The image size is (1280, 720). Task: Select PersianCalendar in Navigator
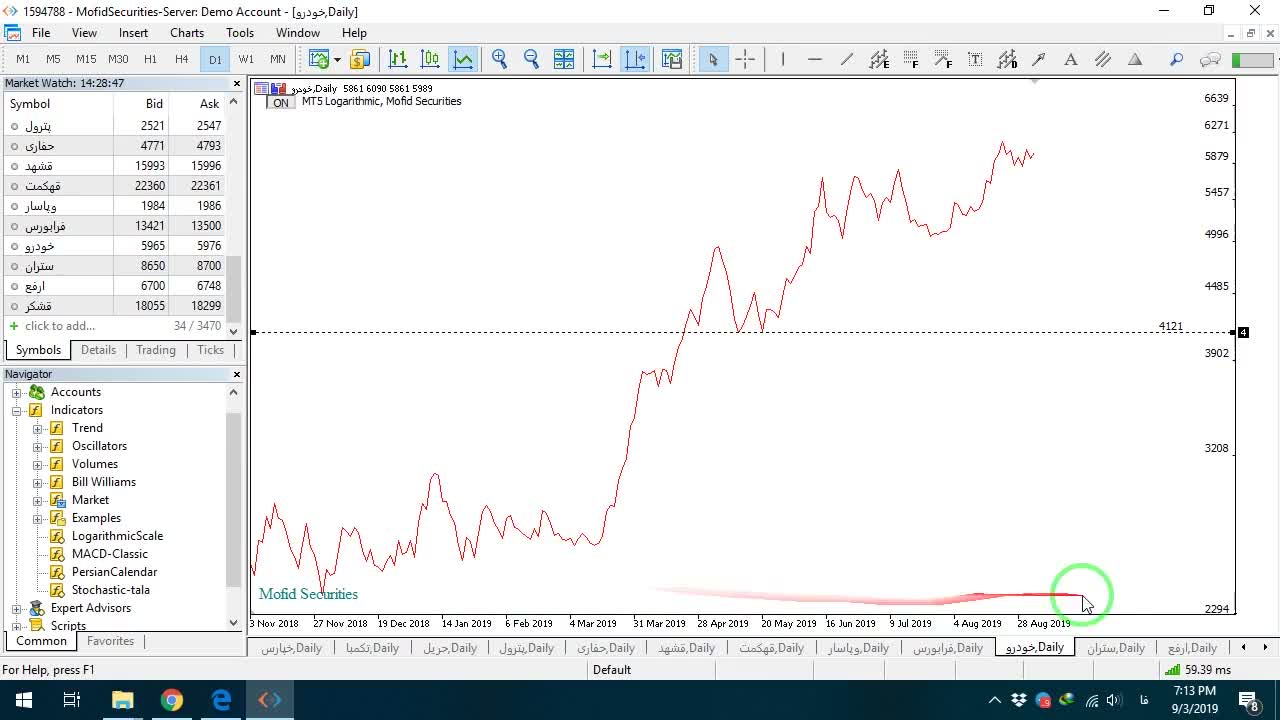coord(114,572)
